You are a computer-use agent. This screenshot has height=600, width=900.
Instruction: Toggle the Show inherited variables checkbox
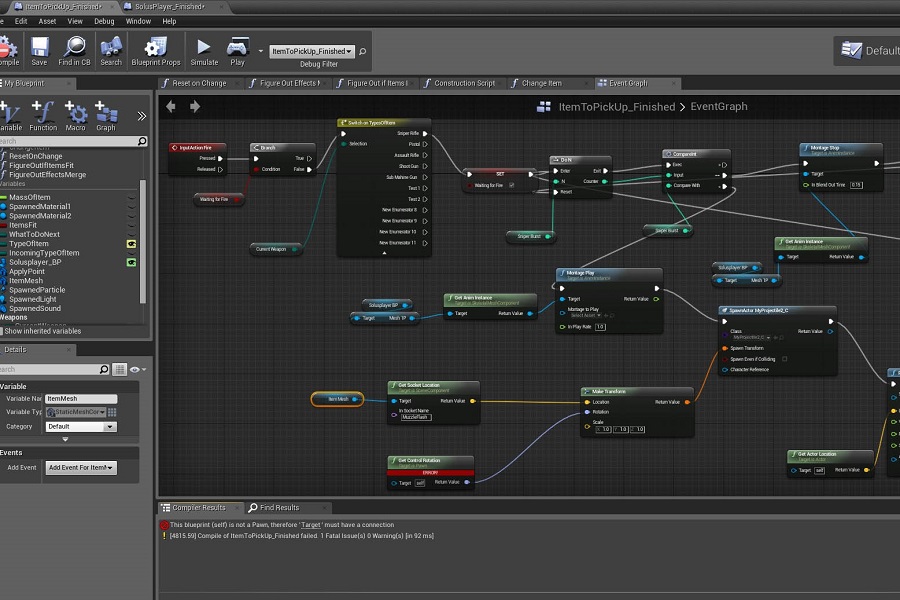coord(2,331)
